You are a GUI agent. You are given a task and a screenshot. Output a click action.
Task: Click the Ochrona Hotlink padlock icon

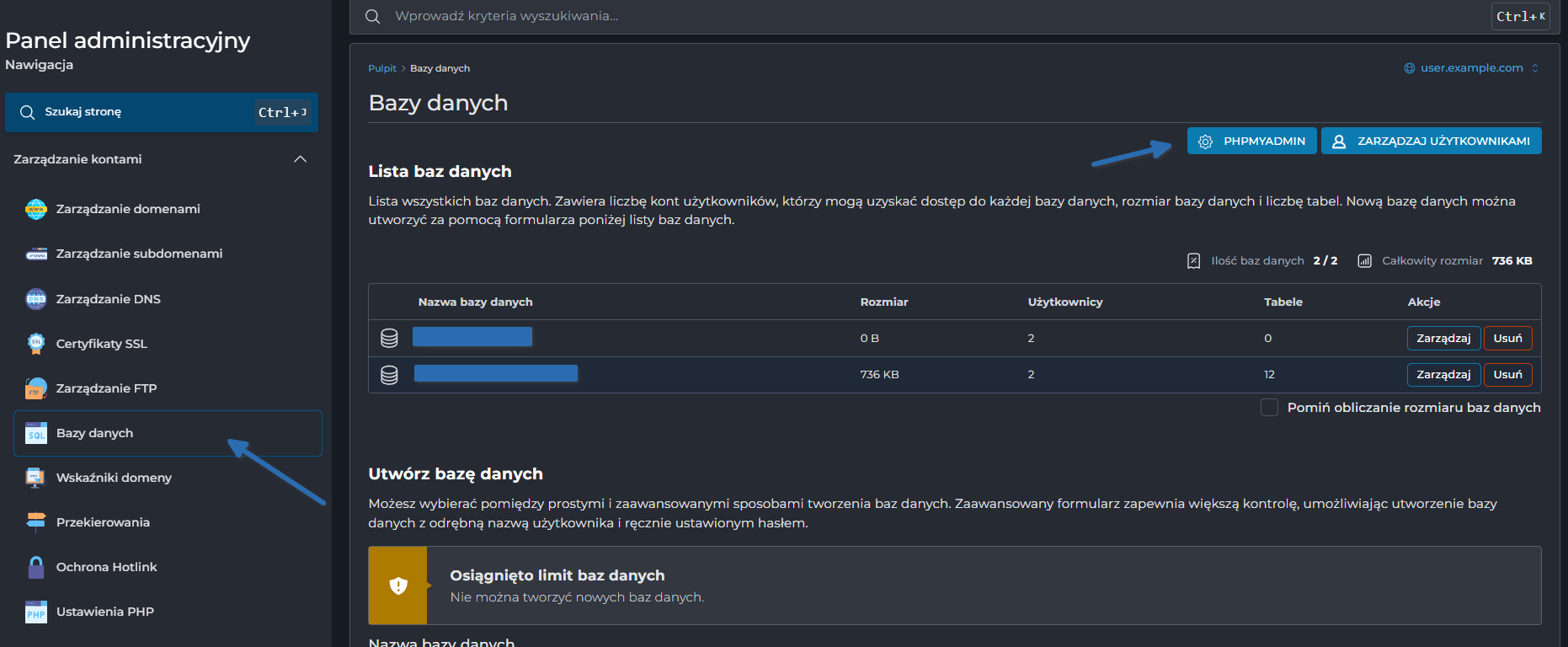point(36,567)
